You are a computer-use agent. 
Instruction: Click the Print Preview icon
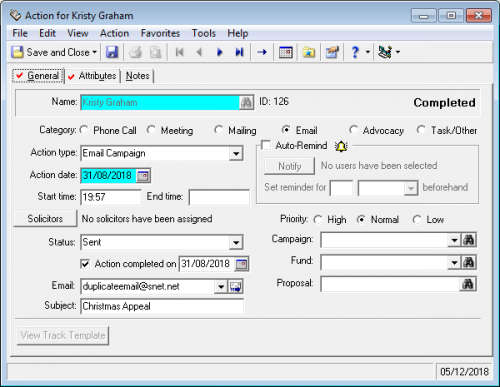155,52
